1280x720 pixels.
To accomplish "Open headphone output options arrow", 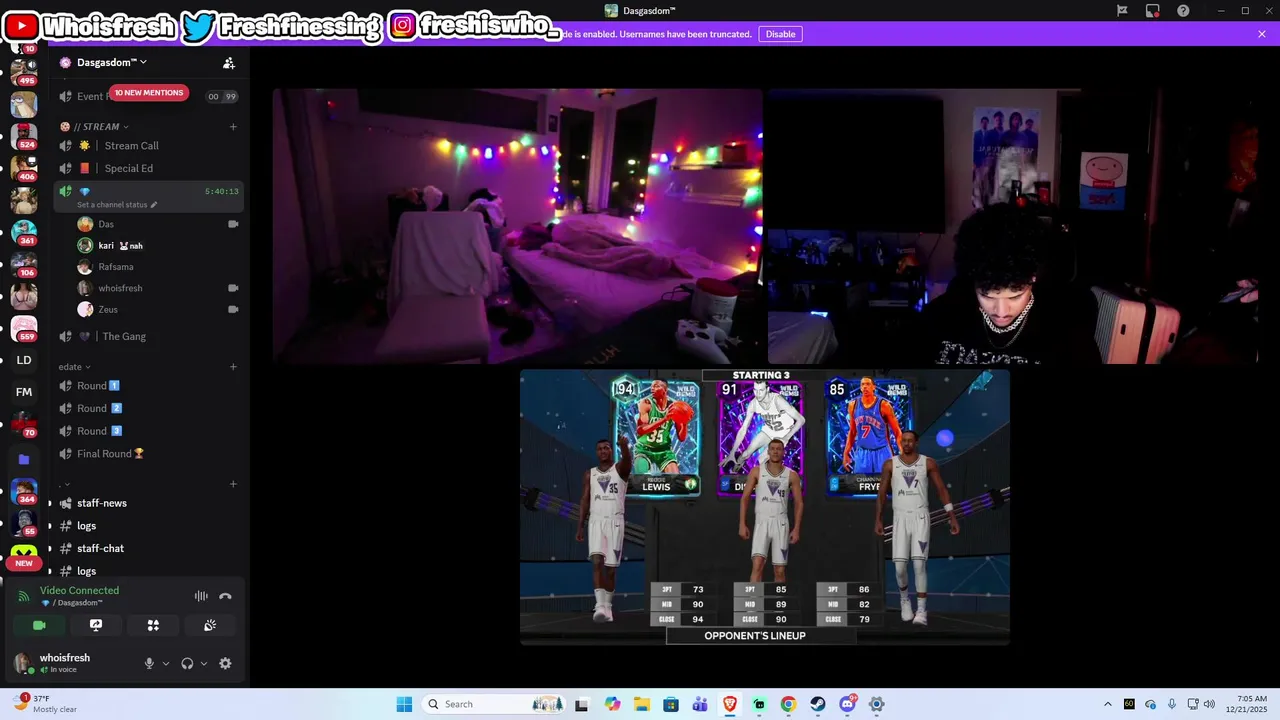I will 204,663.
